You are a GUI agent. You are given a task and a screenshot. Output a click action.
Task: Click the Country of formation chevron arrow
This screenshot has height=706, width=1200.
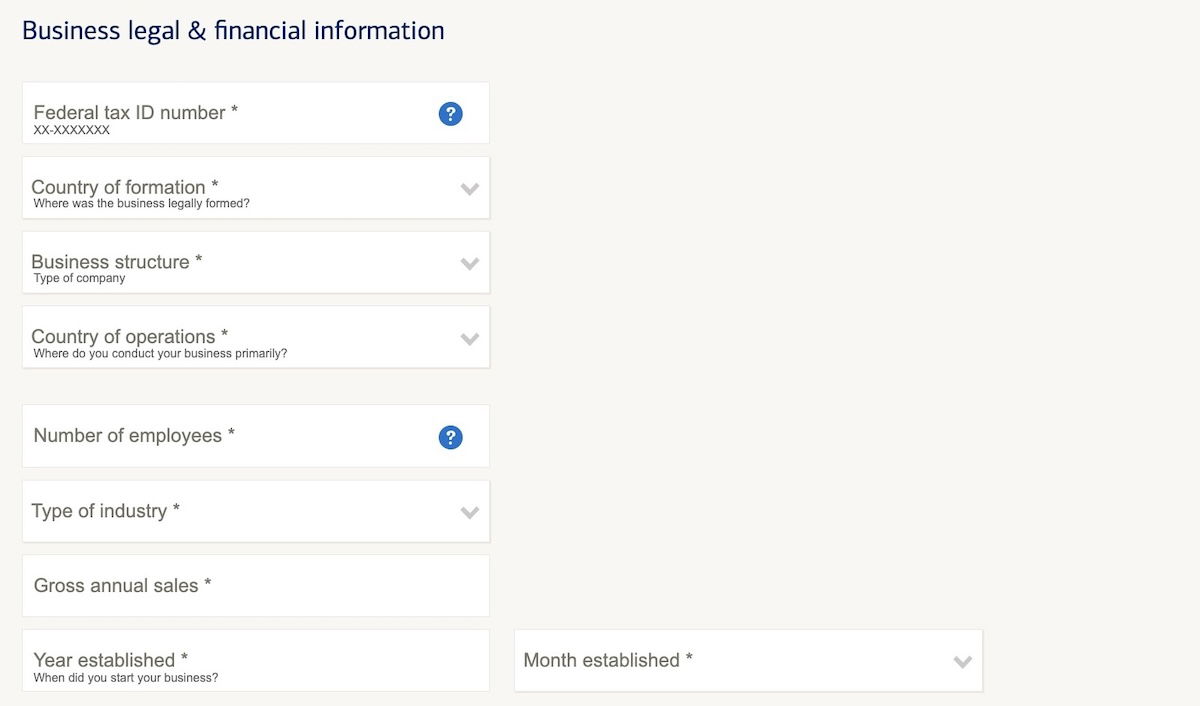click(x=470, y=189)
